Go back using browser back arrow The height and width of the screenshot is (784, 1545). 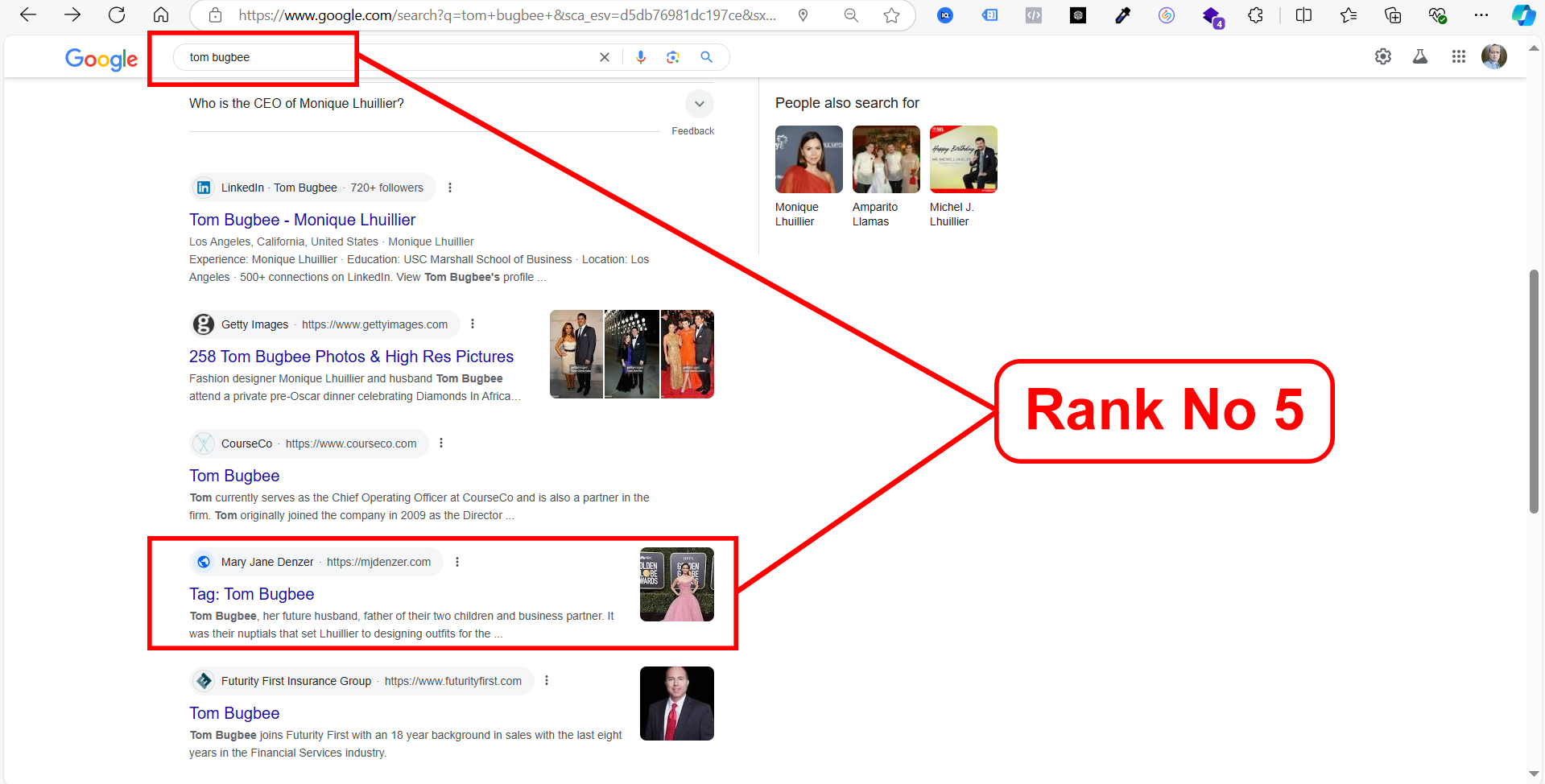(28, 14)
